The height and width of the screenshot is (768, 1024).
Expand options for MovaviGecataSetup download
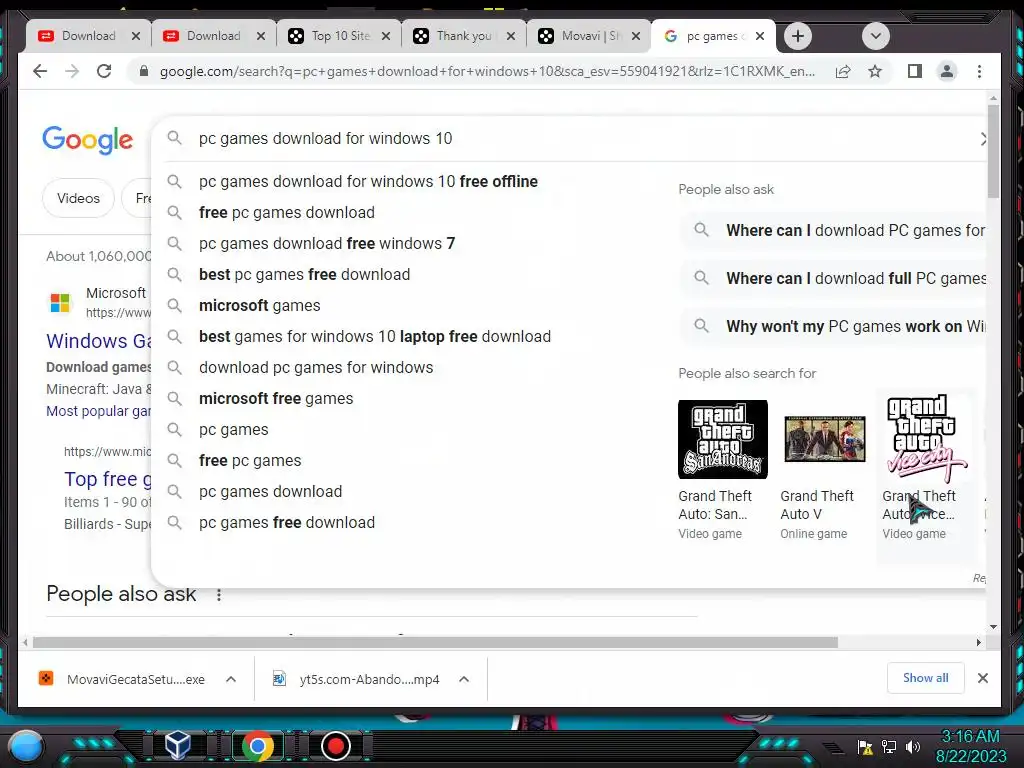231,679
